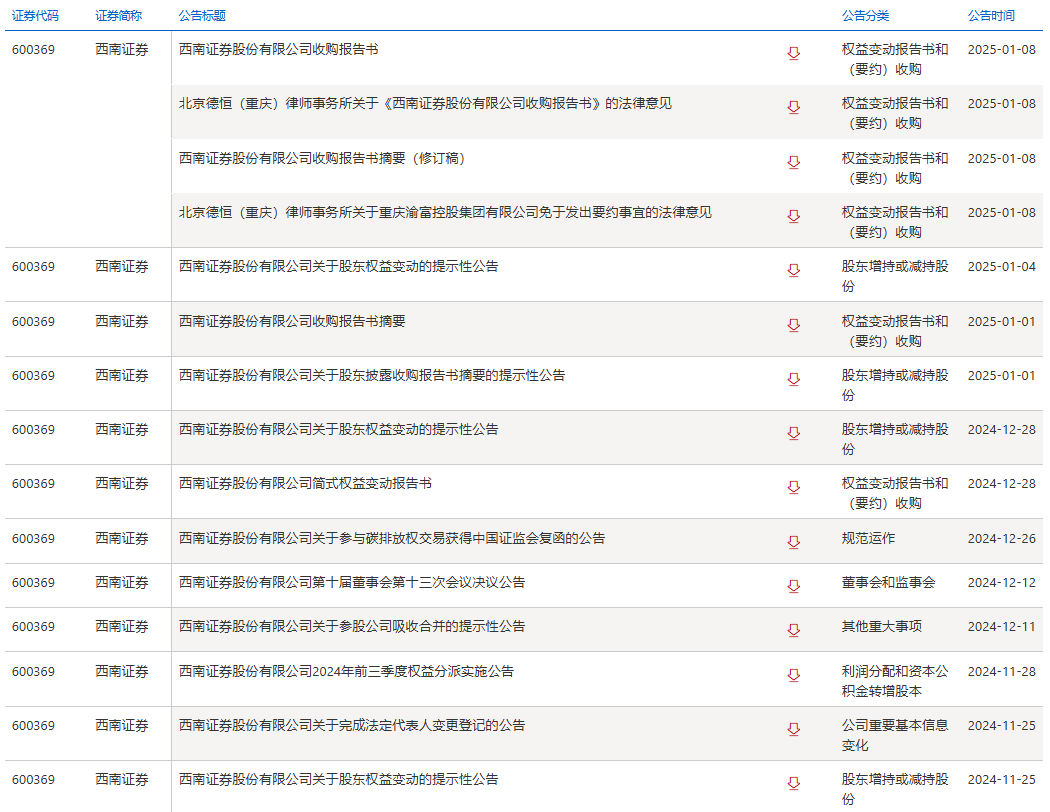Click the 利润分配和资本公积金转增股本 category cell
This screenshot has width=1050, height=812.
point(895,681)
